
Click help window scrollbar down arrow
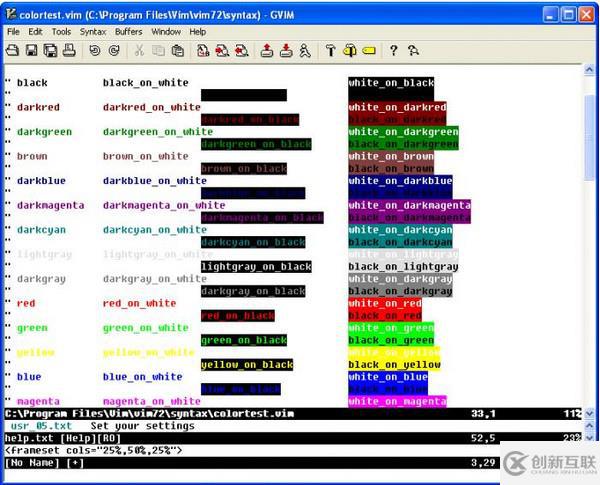coord(589,438)
